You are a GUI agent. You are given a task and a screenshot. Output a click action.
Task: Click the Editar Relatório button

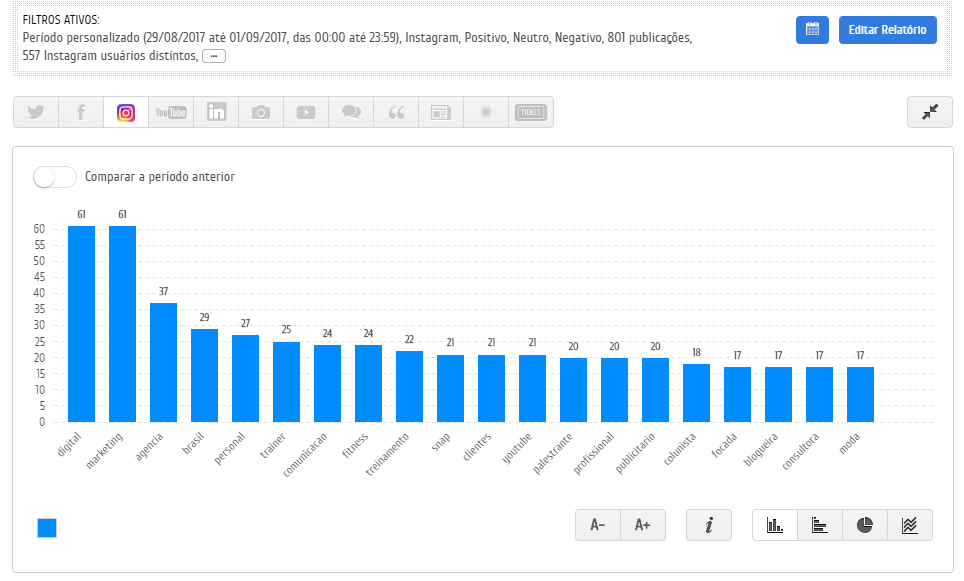point(888,30)
